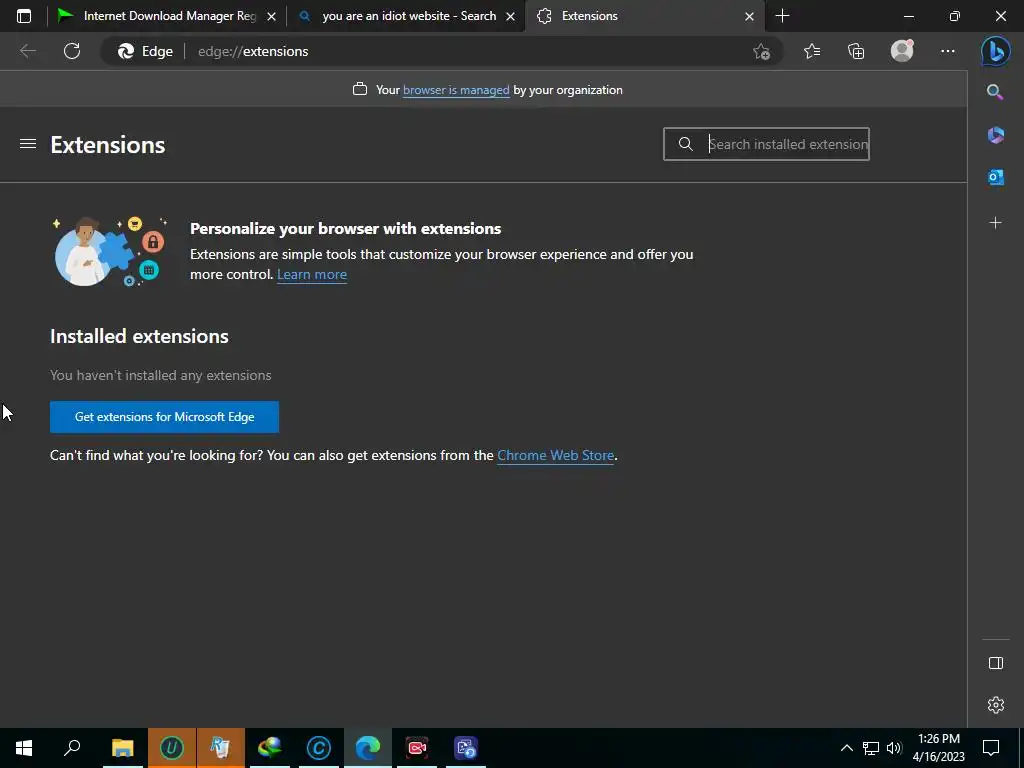
Task: Open the purple taskbar app icon
Action: [466, 748]
